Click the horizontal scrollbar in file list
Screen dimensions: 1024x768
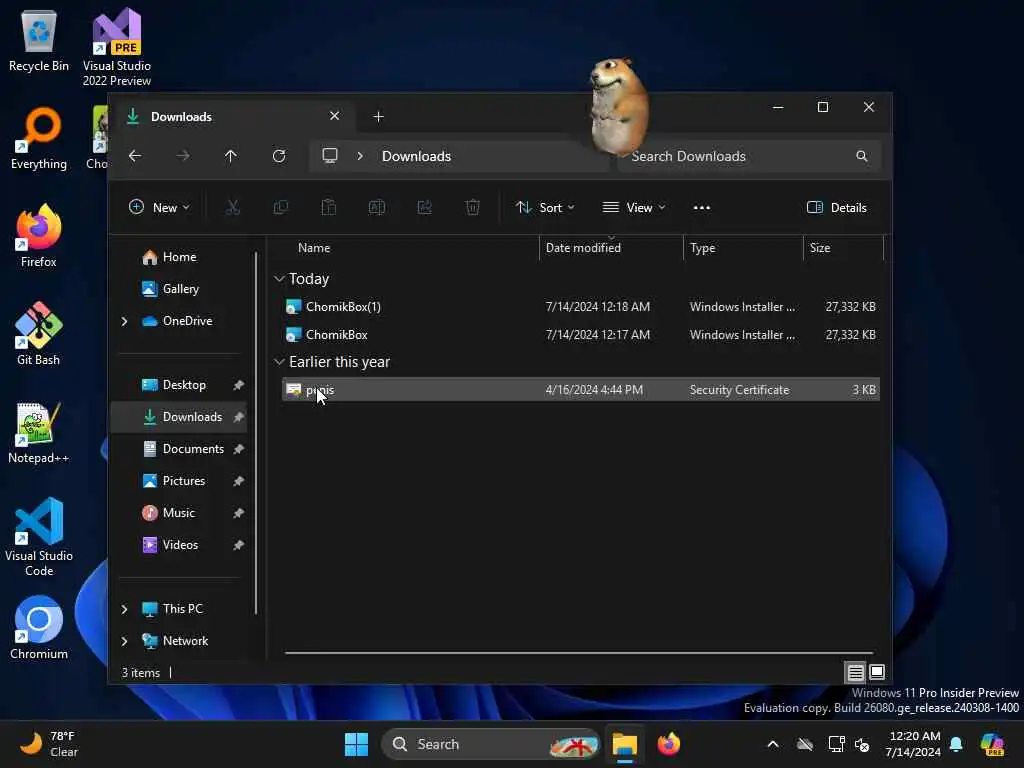(x=579, y=652)
